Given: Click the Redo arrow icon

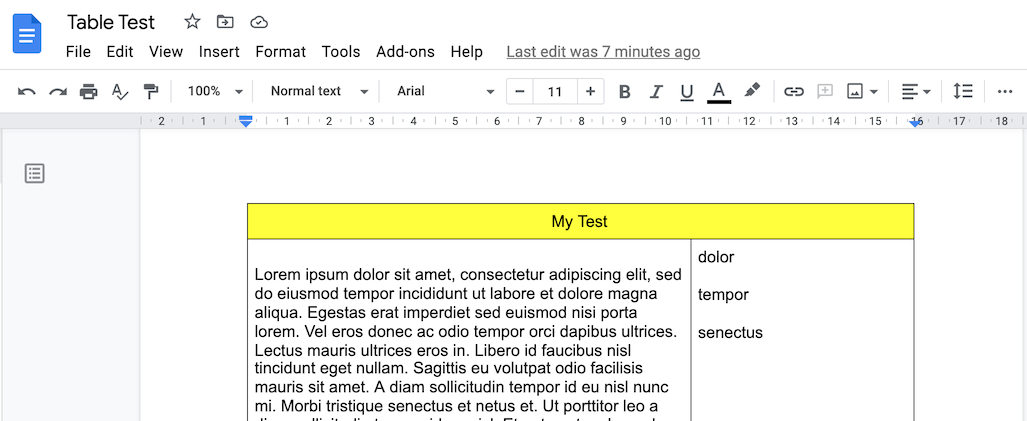Looking at the screenshot, I should click(x=58, y=92).
